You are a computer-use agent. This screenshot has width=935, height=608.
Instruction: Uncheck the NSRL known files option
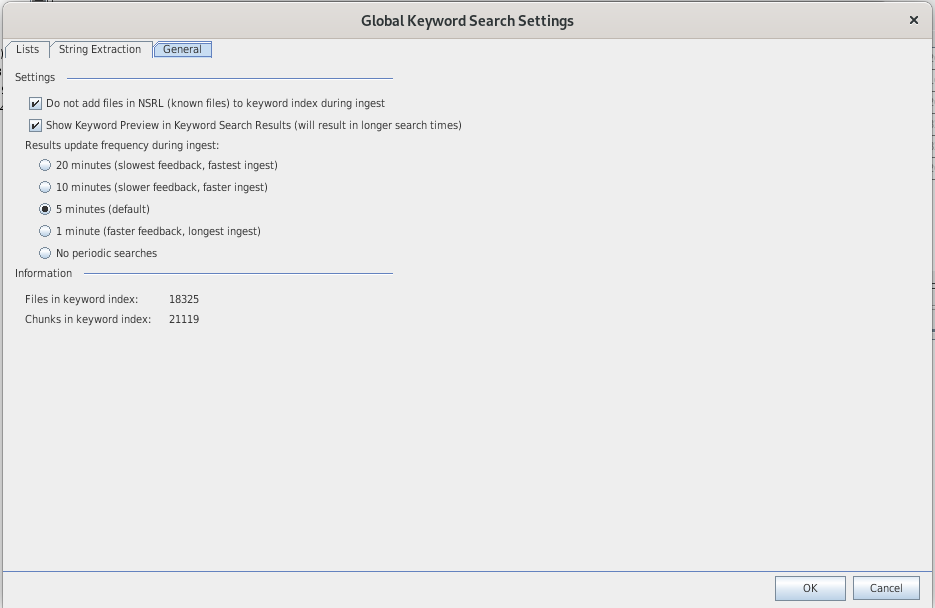tap(36, 104)
